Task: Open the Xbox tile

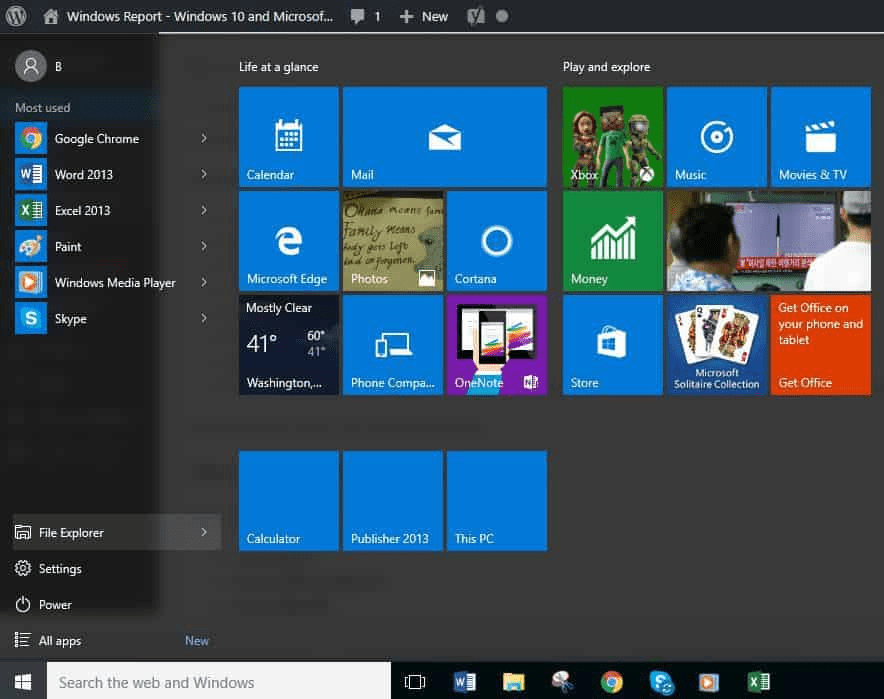Action: 611,137
